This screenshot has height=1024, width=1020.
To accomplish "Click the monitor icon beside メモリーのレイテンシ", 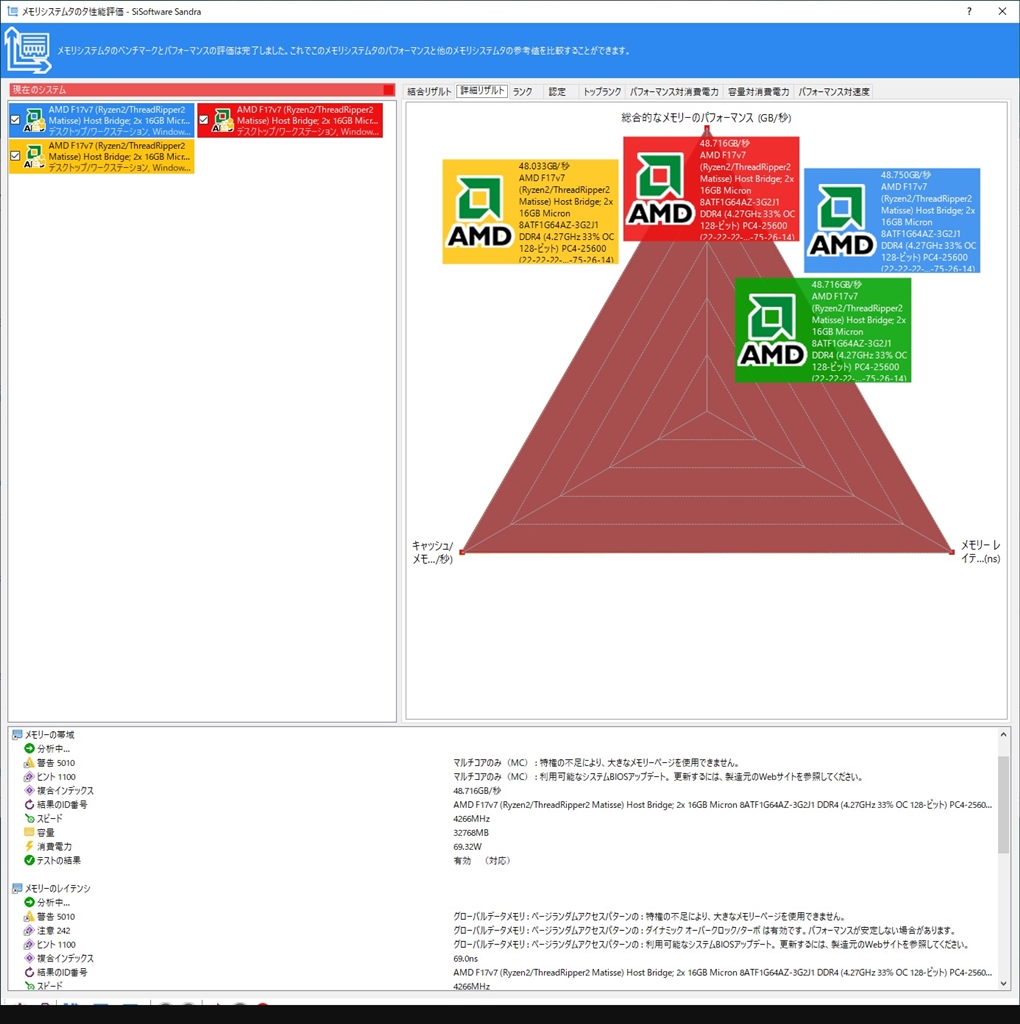I will click(17, 888).
